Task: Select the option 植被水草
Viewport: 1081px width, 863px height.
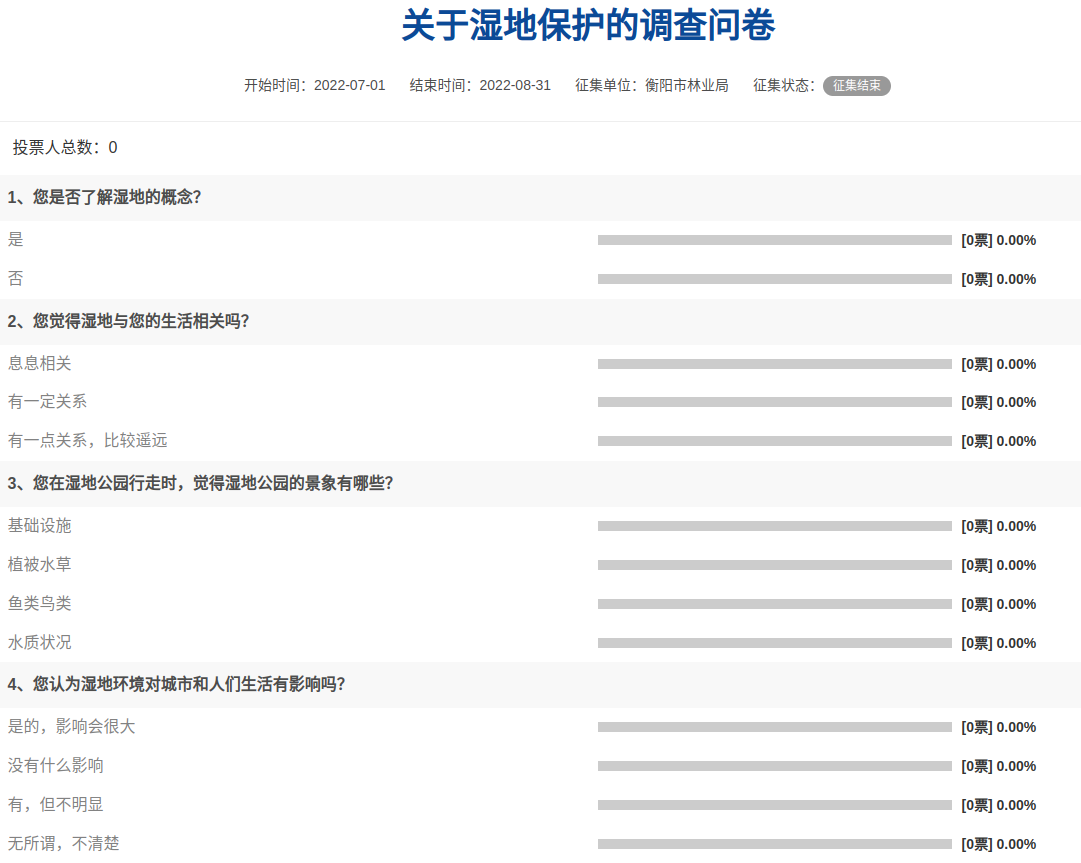Action: pos(39,565)
